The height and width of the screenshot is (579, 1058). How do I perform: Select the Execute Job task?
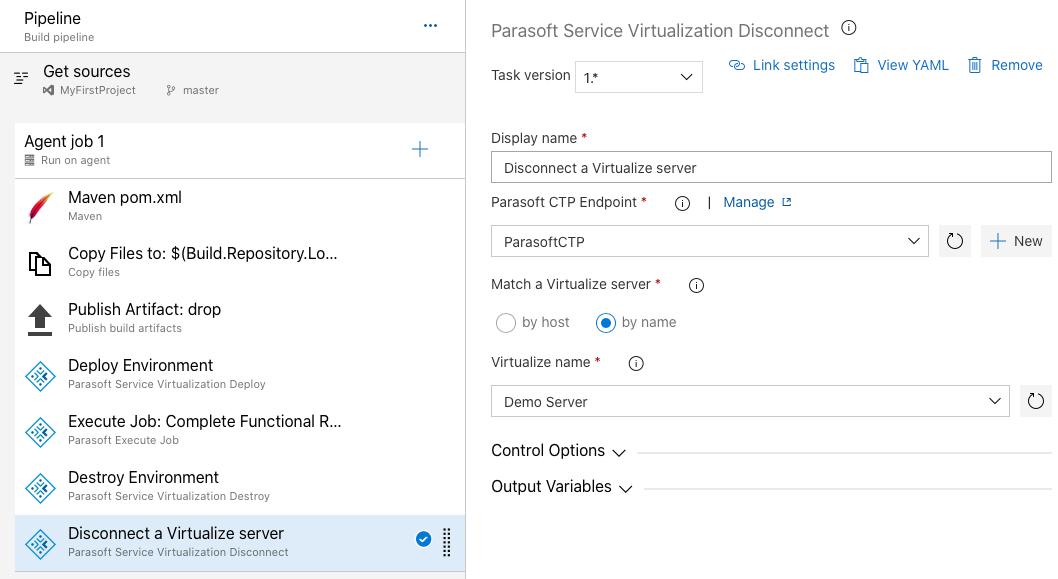(x=240, y=431)
